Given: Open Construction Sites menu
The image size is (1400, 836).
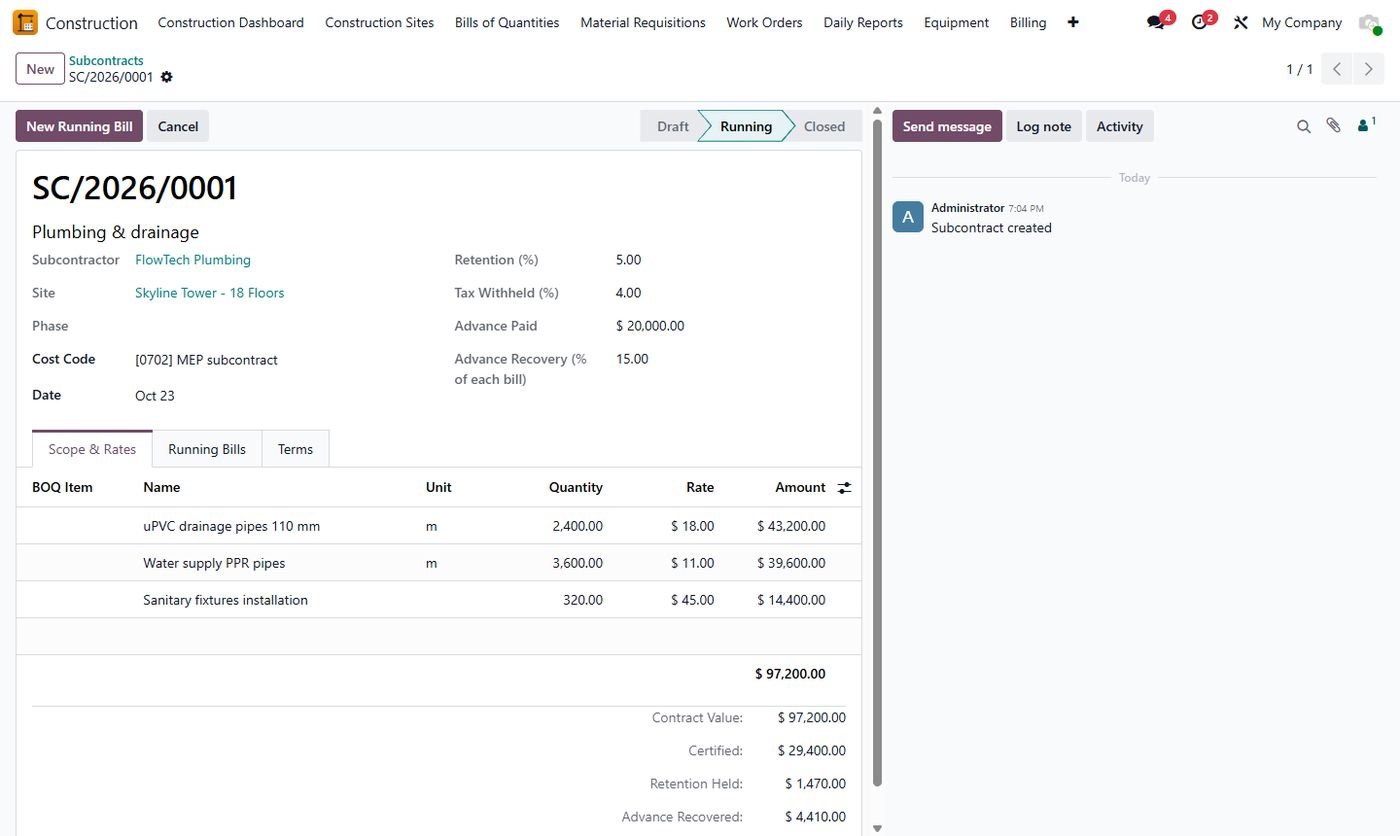Looking at the screenshot, I should (x=380, y=22).
